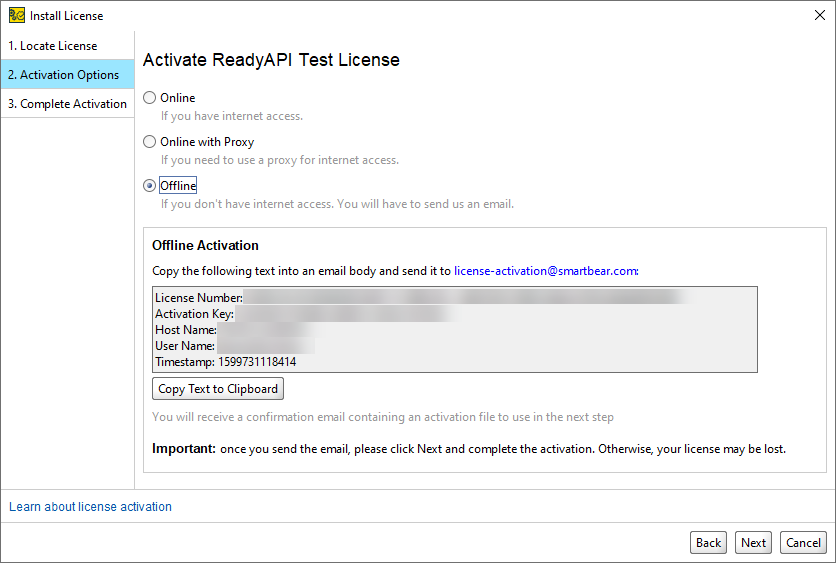Open the license-activation@smartbear.com email link
This screenshot has width=836, height=563.
[546, 271]
